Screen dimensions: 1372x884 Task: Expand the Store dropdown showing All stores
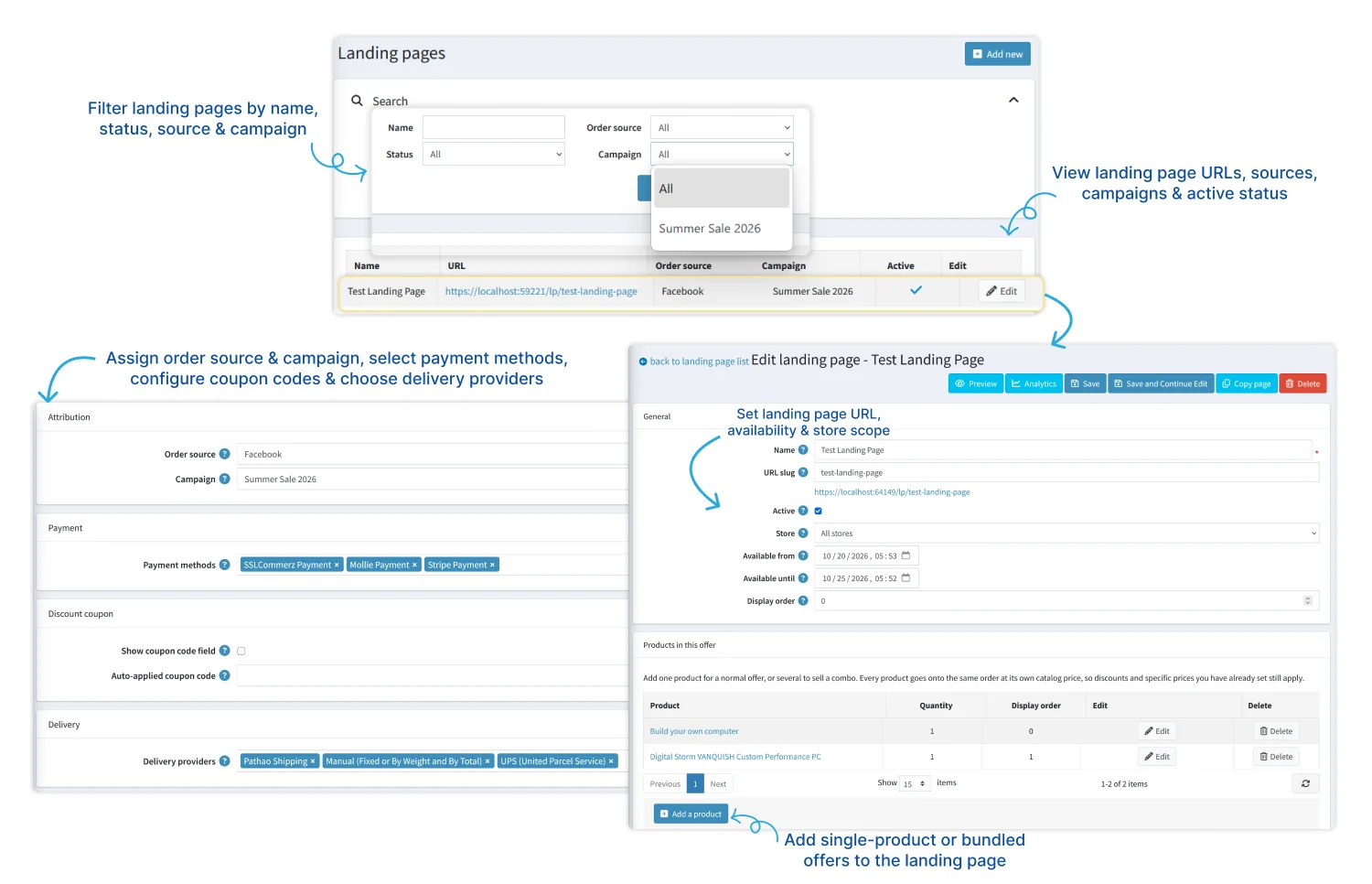pos(1067,534)
